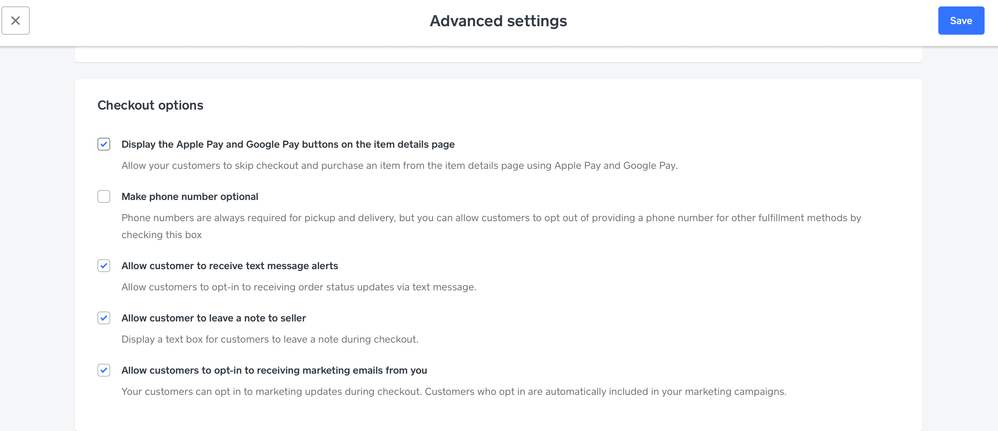Click the description about skipping checkout with Apple Pay
The image size is (998, 431).
(x=399, y=166)
